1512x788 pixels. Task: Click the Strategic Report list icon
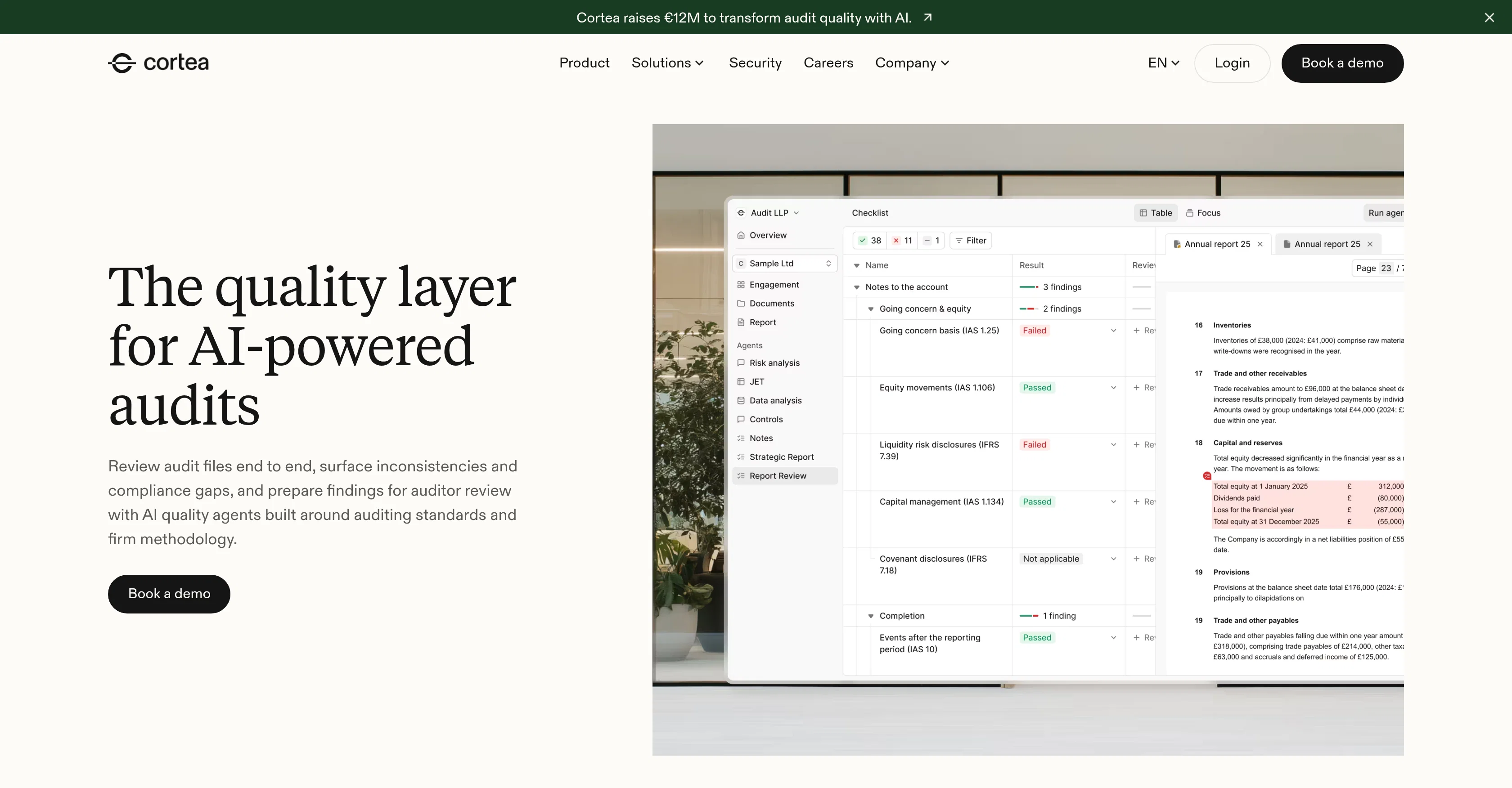(741, 457)
